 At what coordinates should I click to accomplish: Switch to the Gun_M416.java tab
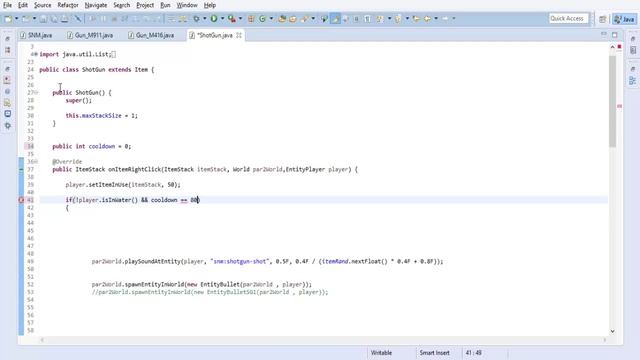pos(151,36)
